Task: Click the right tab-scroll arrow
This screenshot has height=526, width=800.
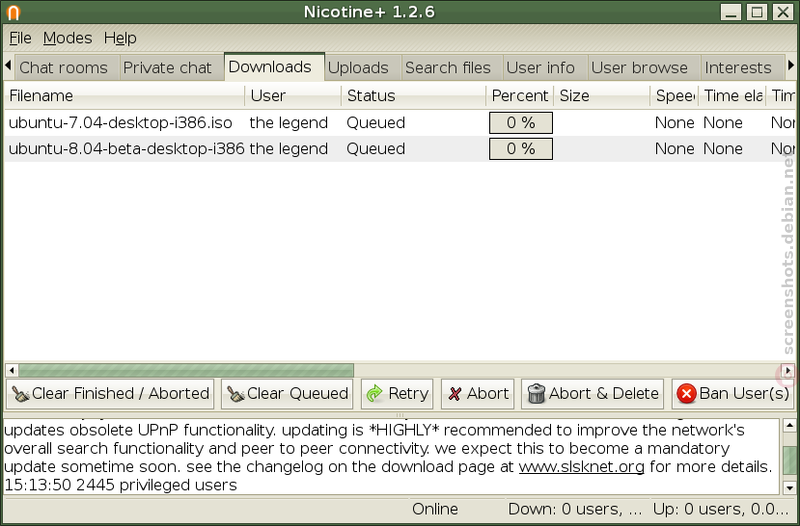Action: coord(791,65)
